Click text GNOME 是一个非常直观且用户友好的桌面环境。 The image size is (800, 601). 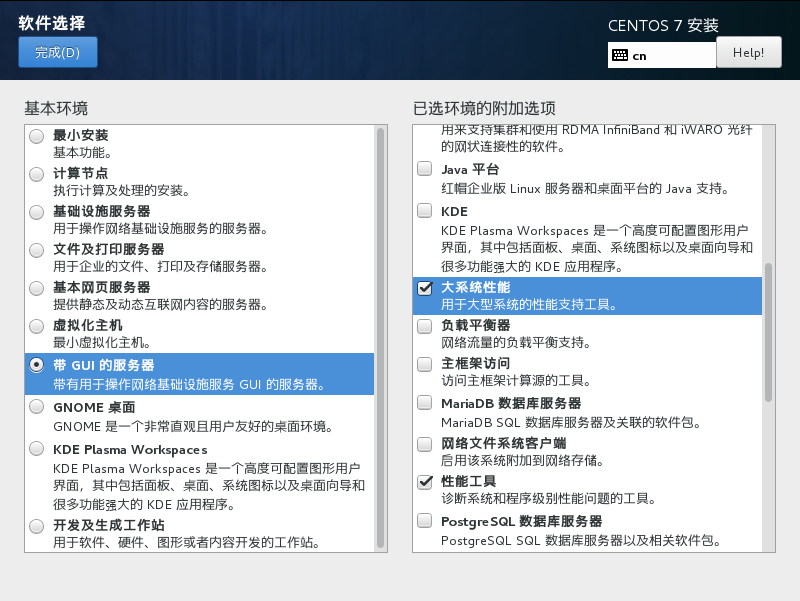pyautogui.click(x=193, y=427)
